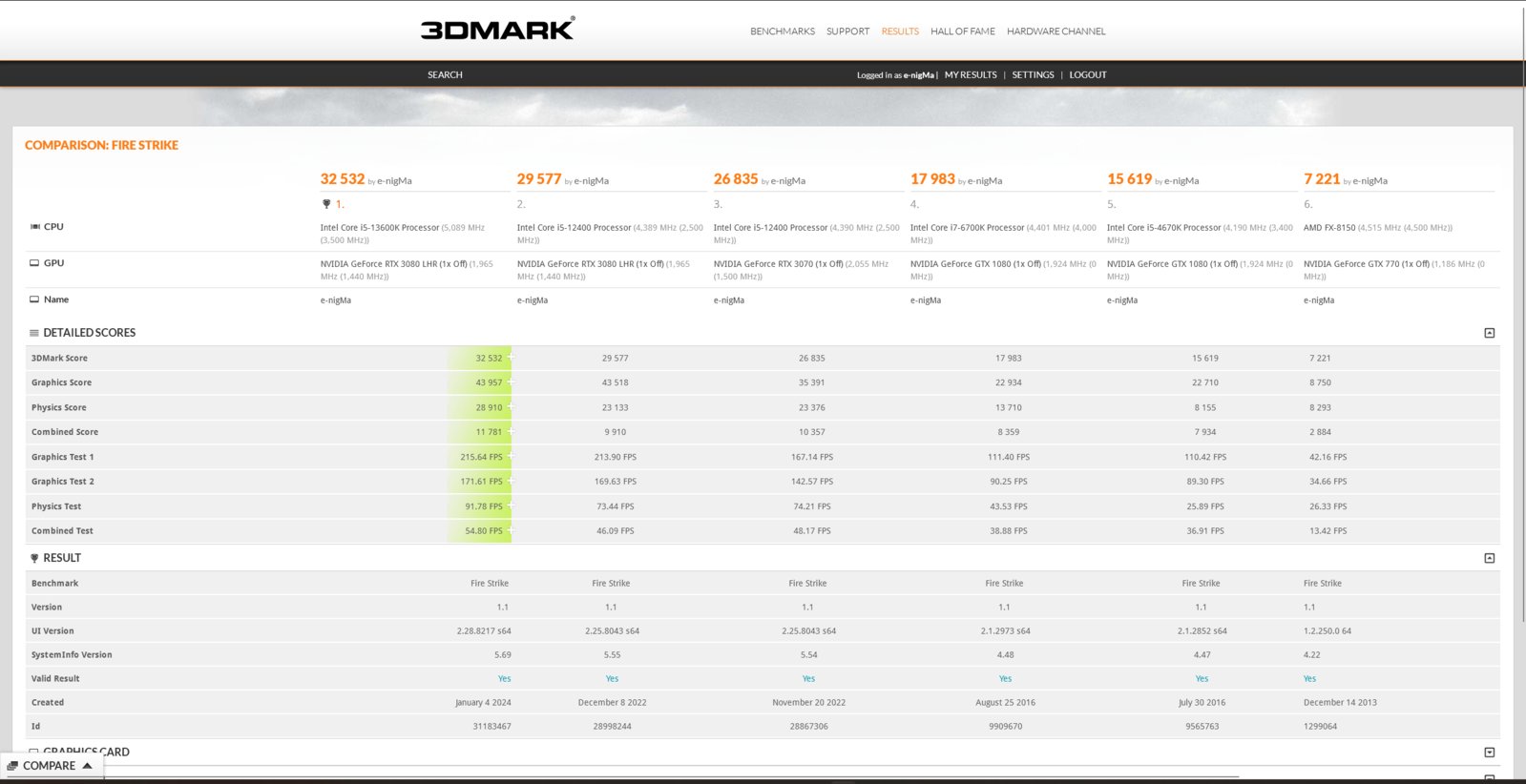Click the 171.61 FPS Graphics Test 2 value
Image resolution: width=1526 pixels, height=784 pixels.
(481, 482)
